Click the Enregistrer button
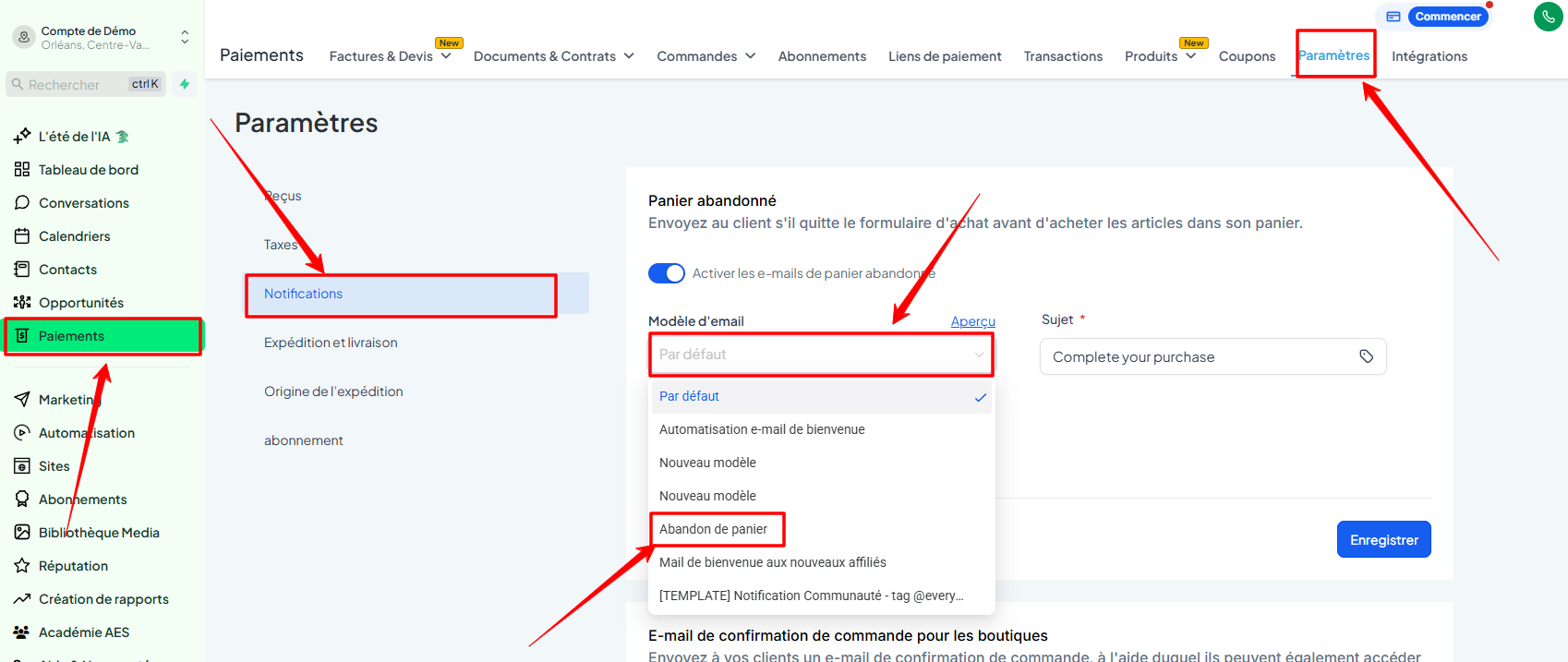 [x=1383, y=540]
